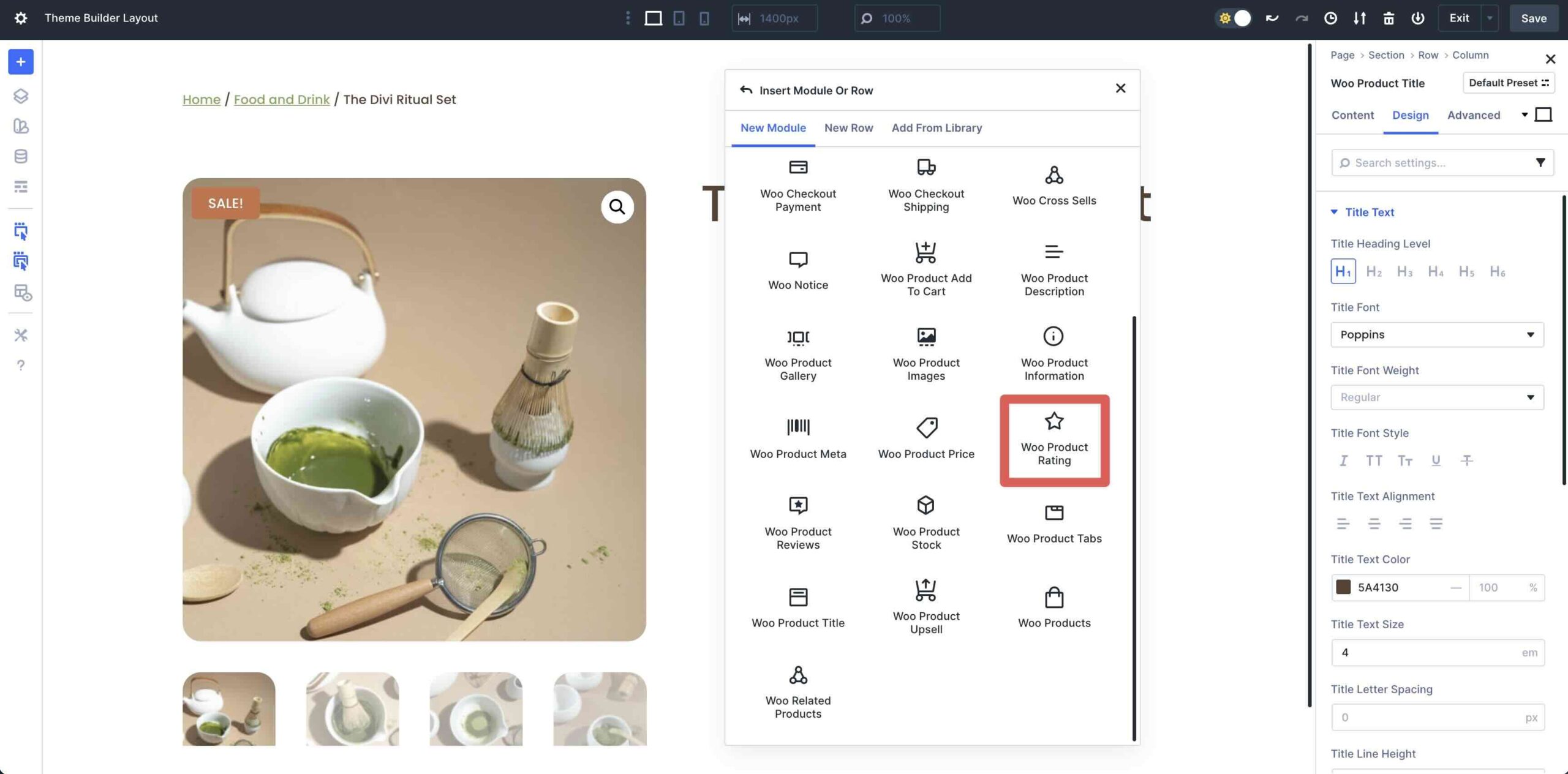
Task: Open the Design tab in settings panel
Action: tap(1411, 115)
